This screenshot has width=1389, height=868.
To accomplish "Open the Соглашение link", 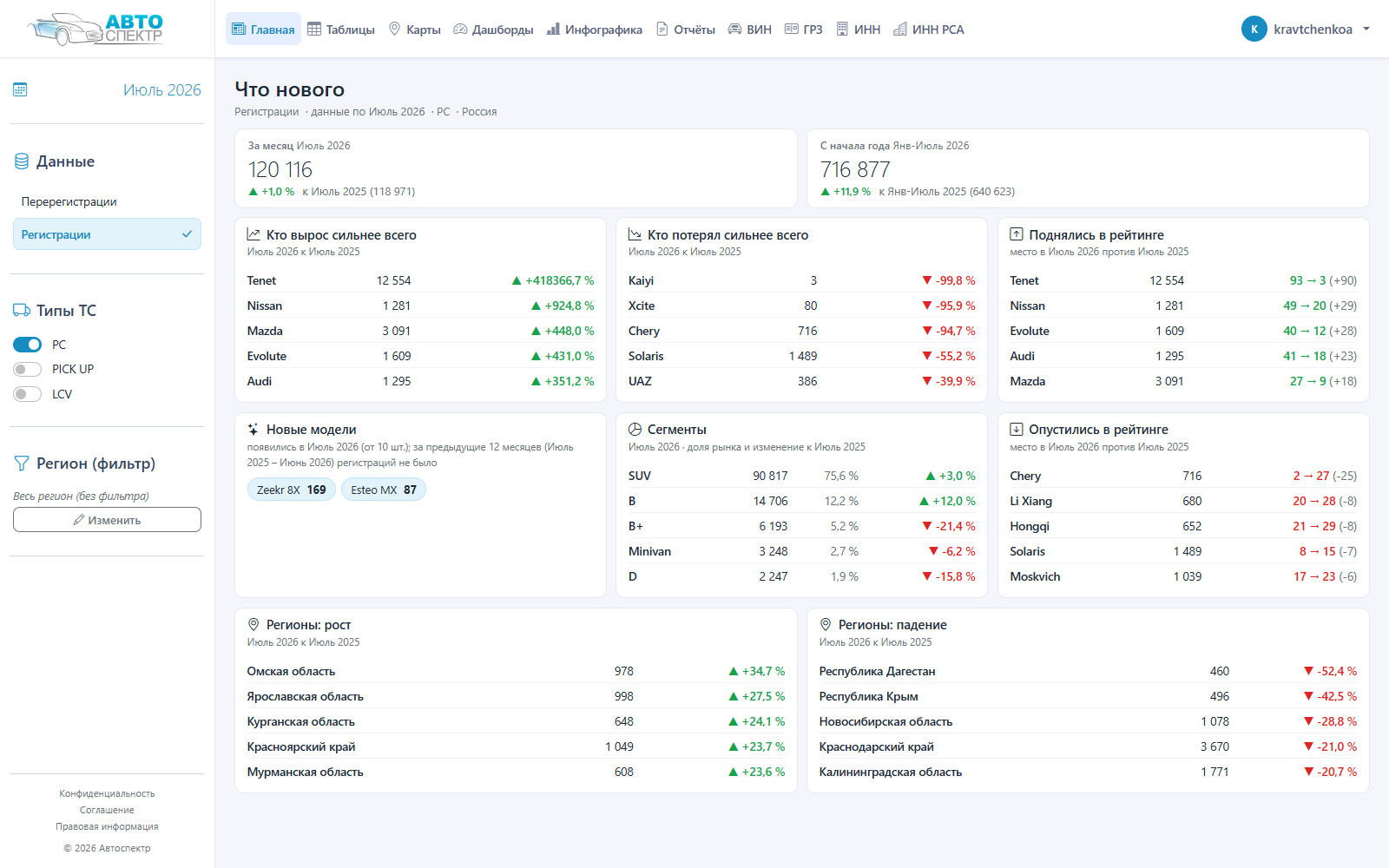I will point(107,810).
